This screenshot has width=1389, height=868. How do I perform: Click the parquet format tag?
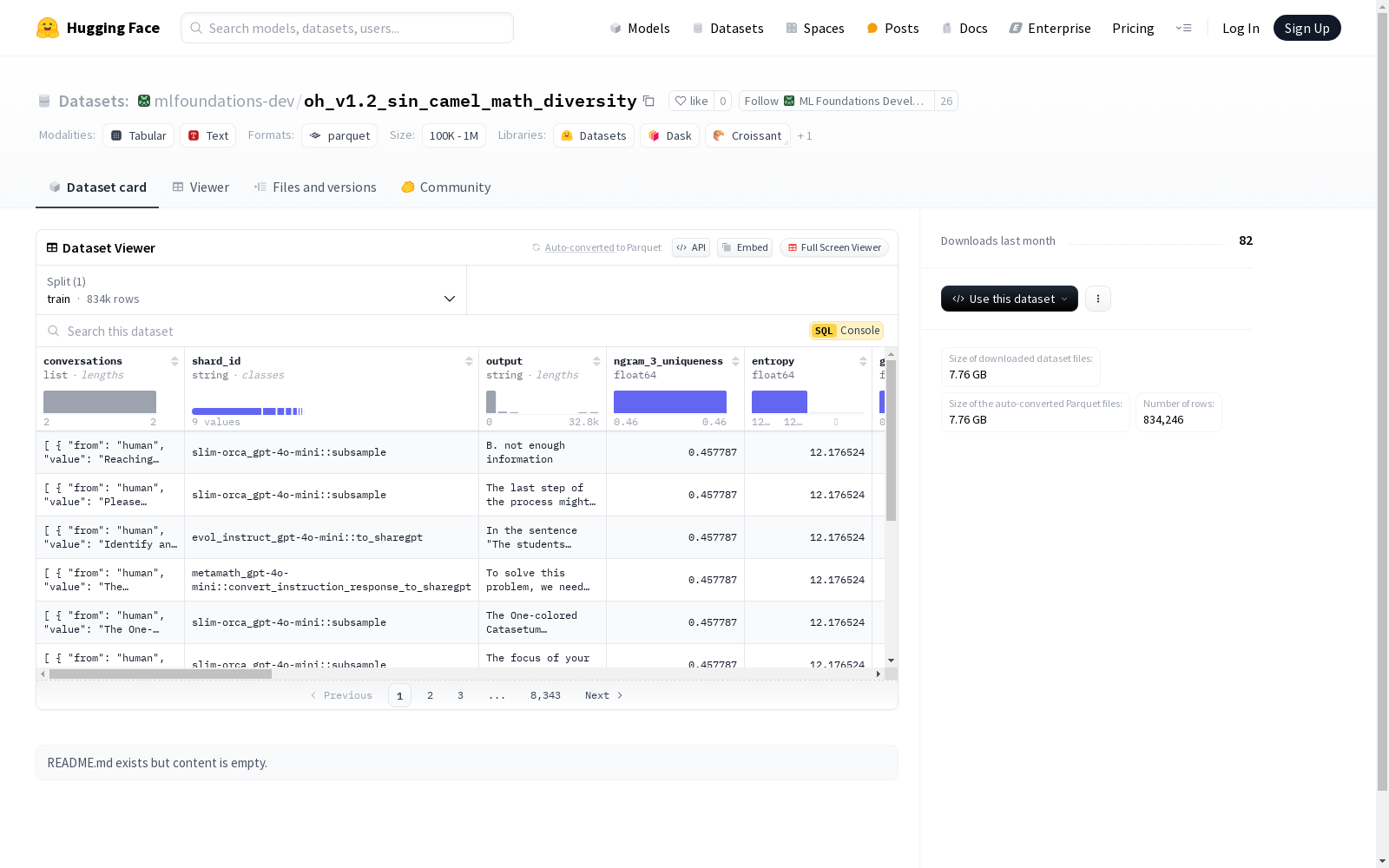[x=339, y=135]
